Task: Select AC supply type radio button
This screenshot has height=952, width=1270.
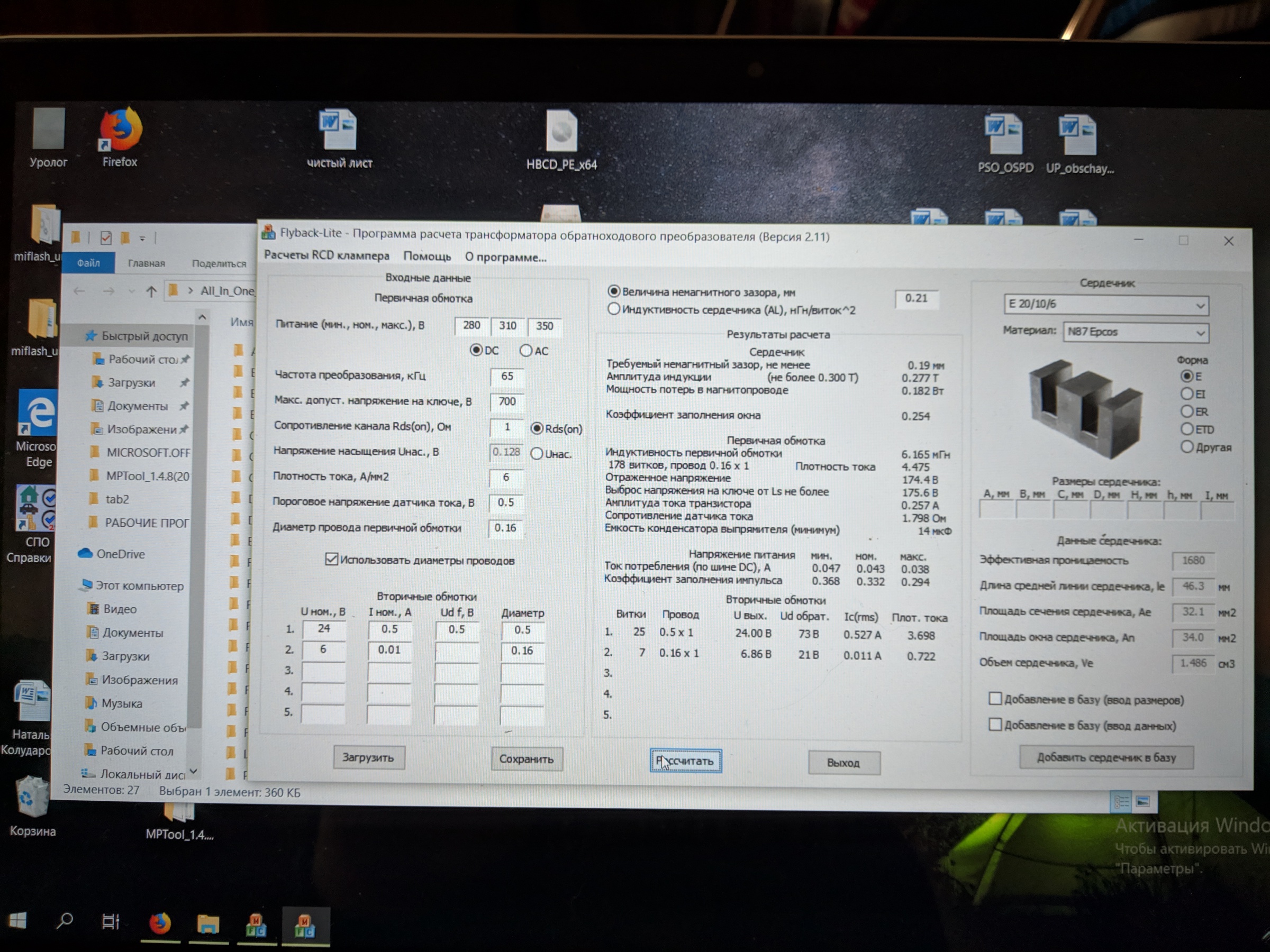Action: tap(526, 351)
